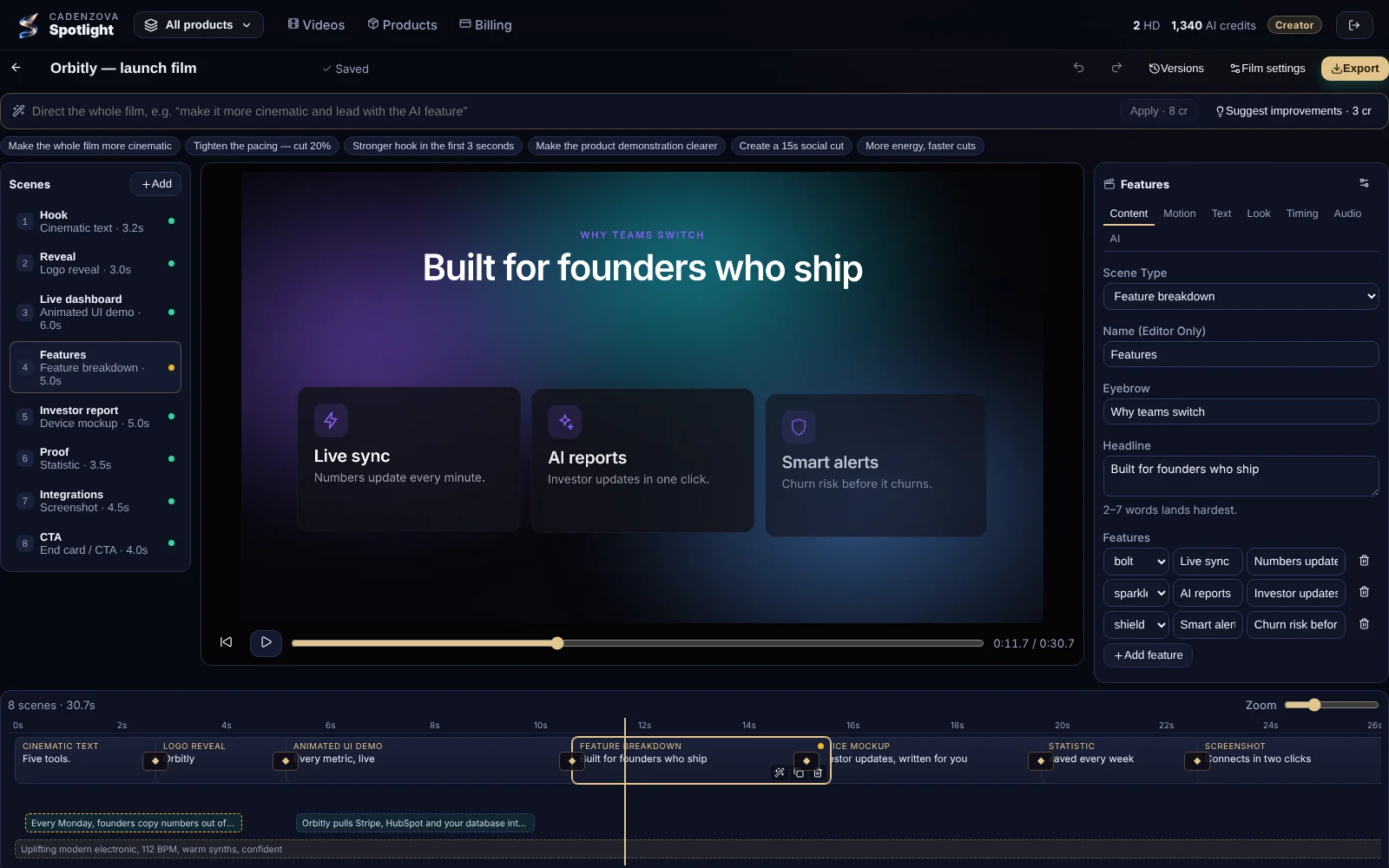Viewport: 1389px width, 868px height.
Task: Open Videos in top navigation
Action: pyautogui.click(x=316, y=25)
